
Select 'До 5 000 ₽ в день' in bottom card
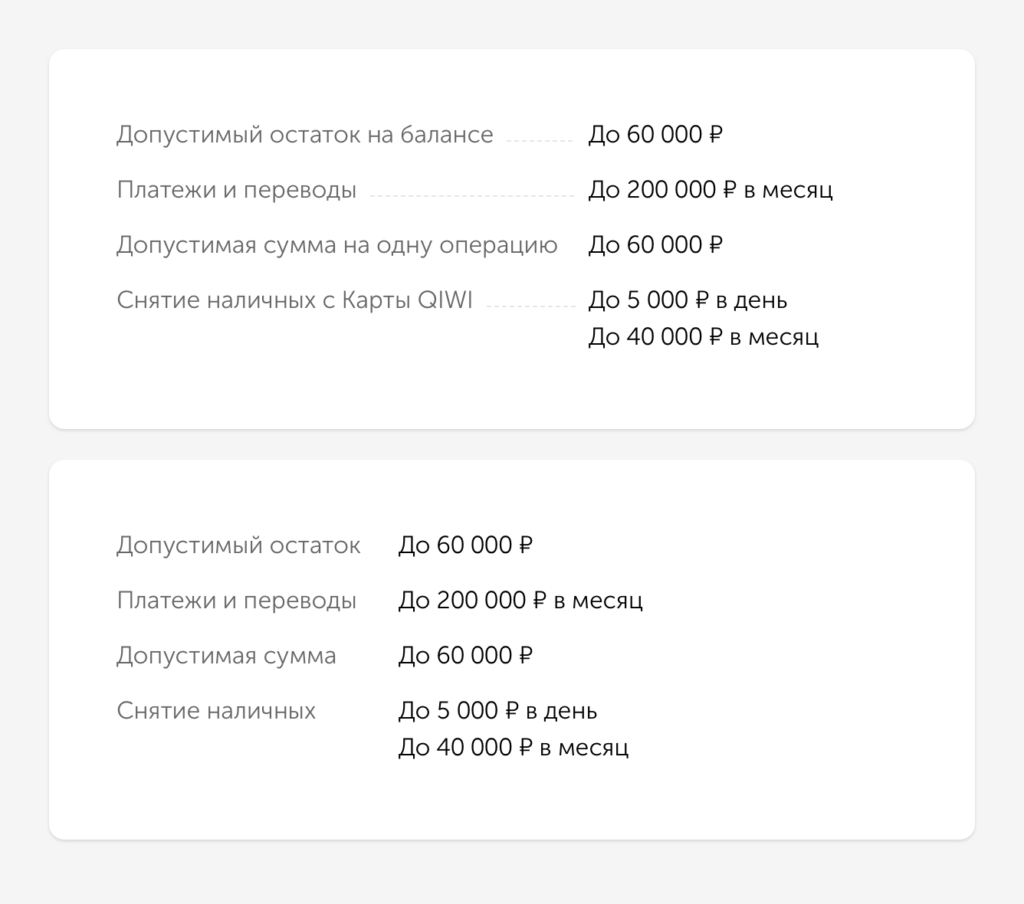tap(498, 711)
